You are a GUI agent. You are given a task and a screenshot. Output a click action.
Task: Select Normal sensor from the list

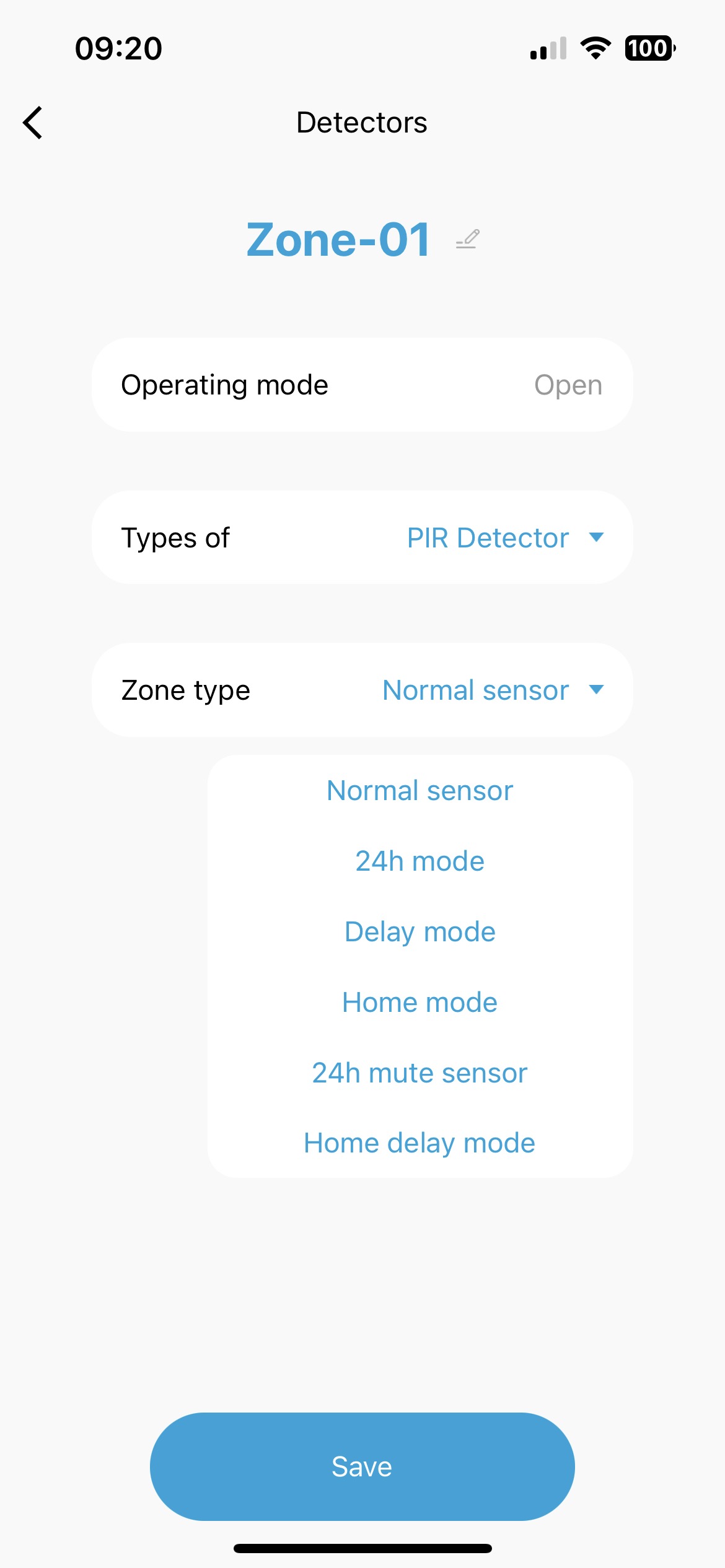point(420,790)
